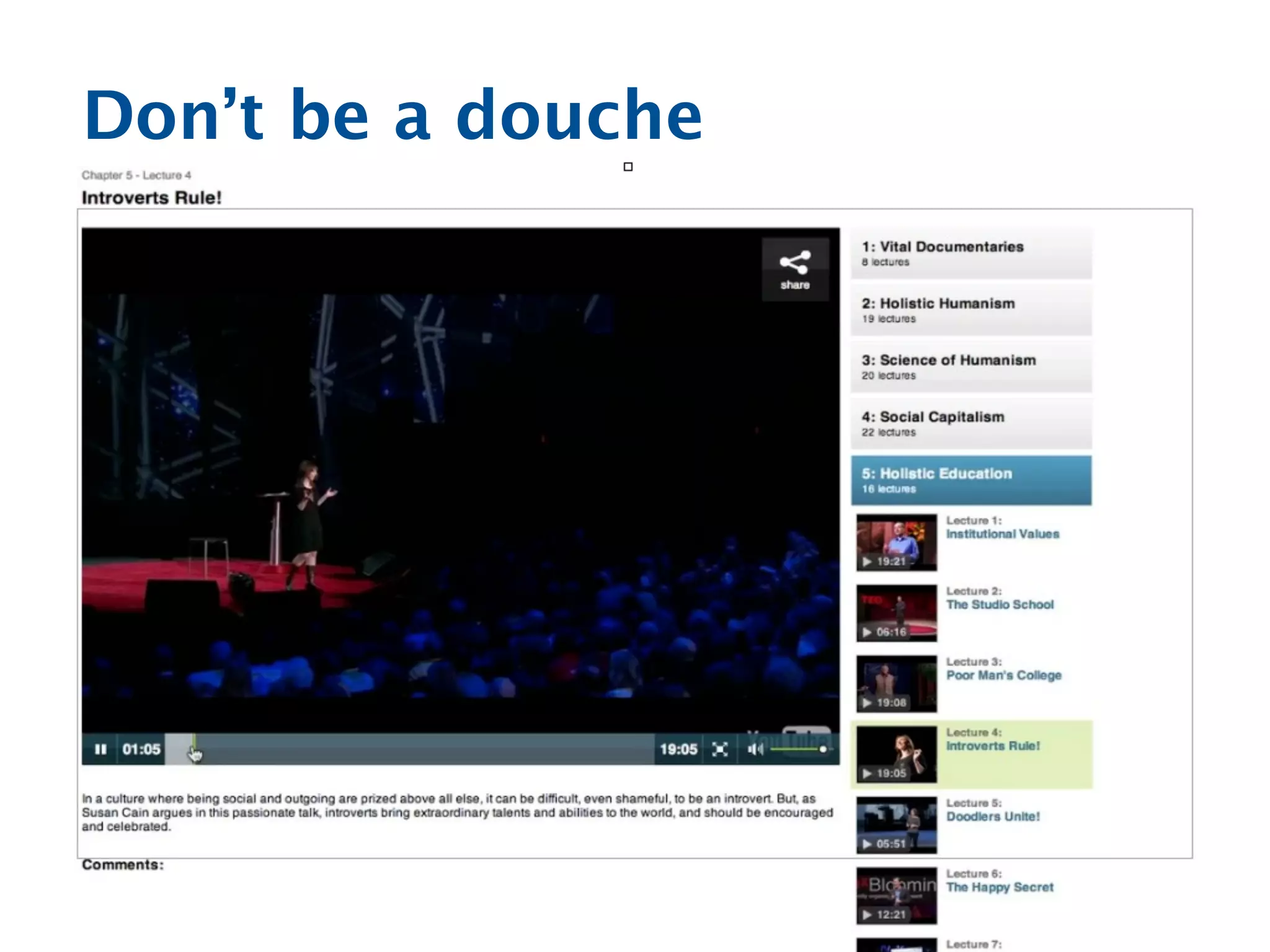The height and width of the screenshot is (952, 1270).
Task: Expand chapter 1: Vital Documentaries
Action: tap(971, 253)
